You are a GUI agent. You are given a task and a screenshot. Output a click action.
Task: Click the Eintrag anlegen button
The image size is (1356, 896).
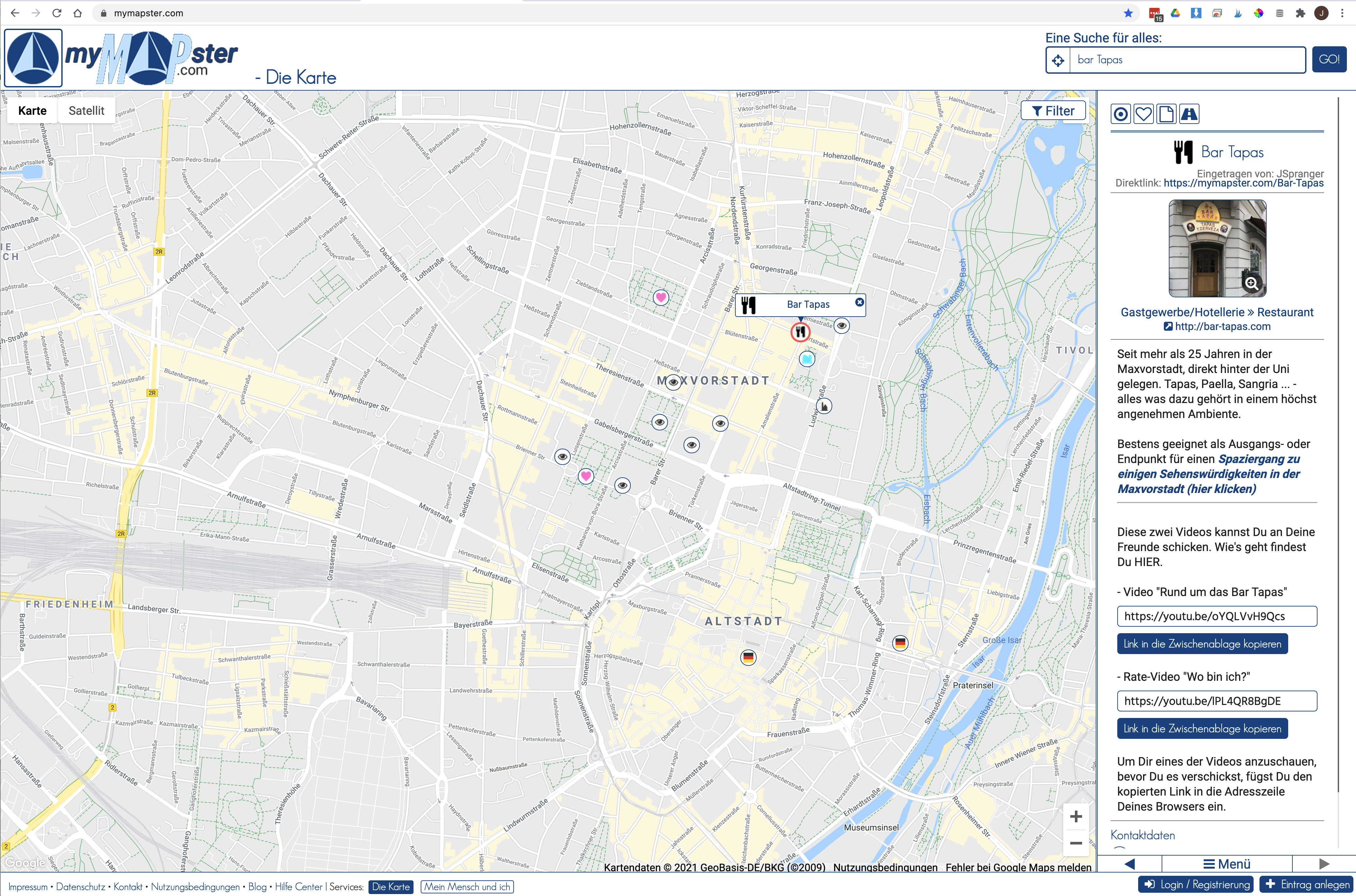tap(1307, 885)
